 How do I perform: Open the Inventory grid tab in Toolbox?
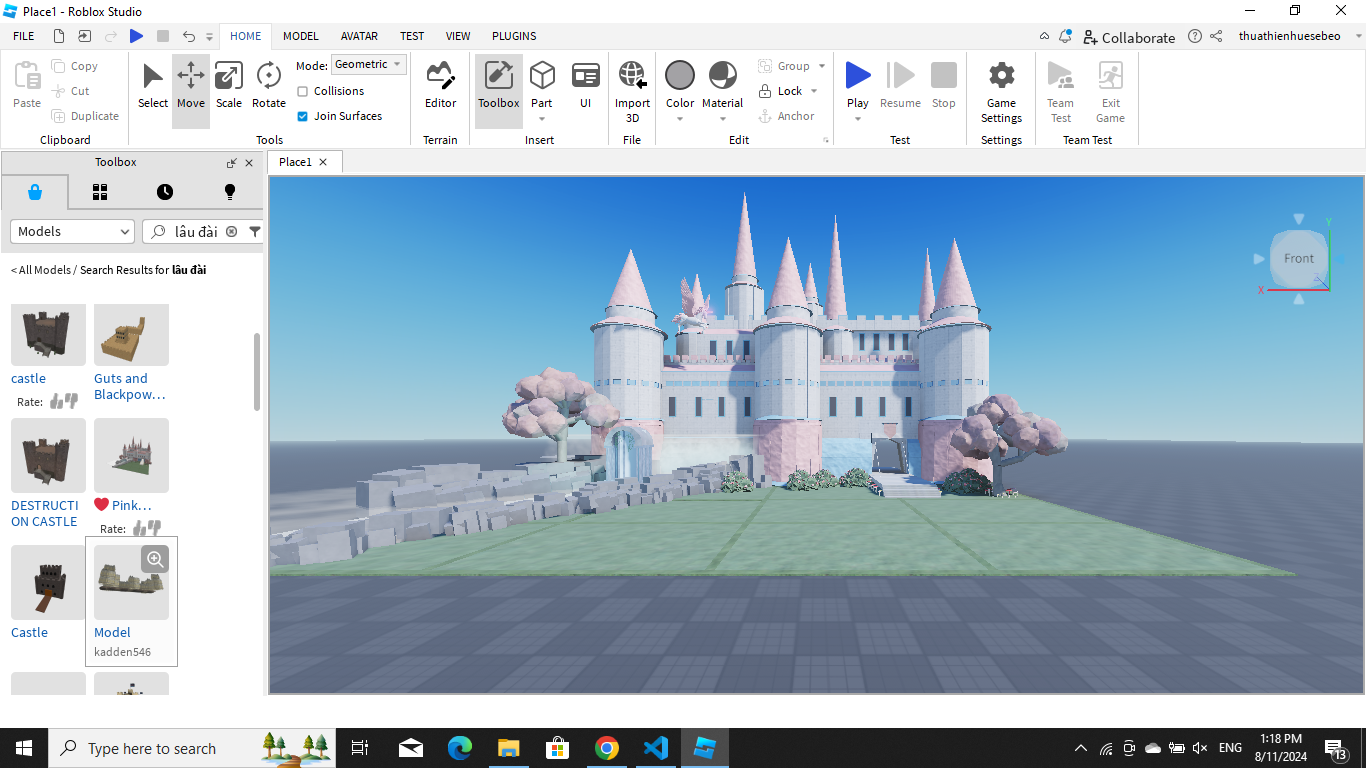[x=100, y=192]
